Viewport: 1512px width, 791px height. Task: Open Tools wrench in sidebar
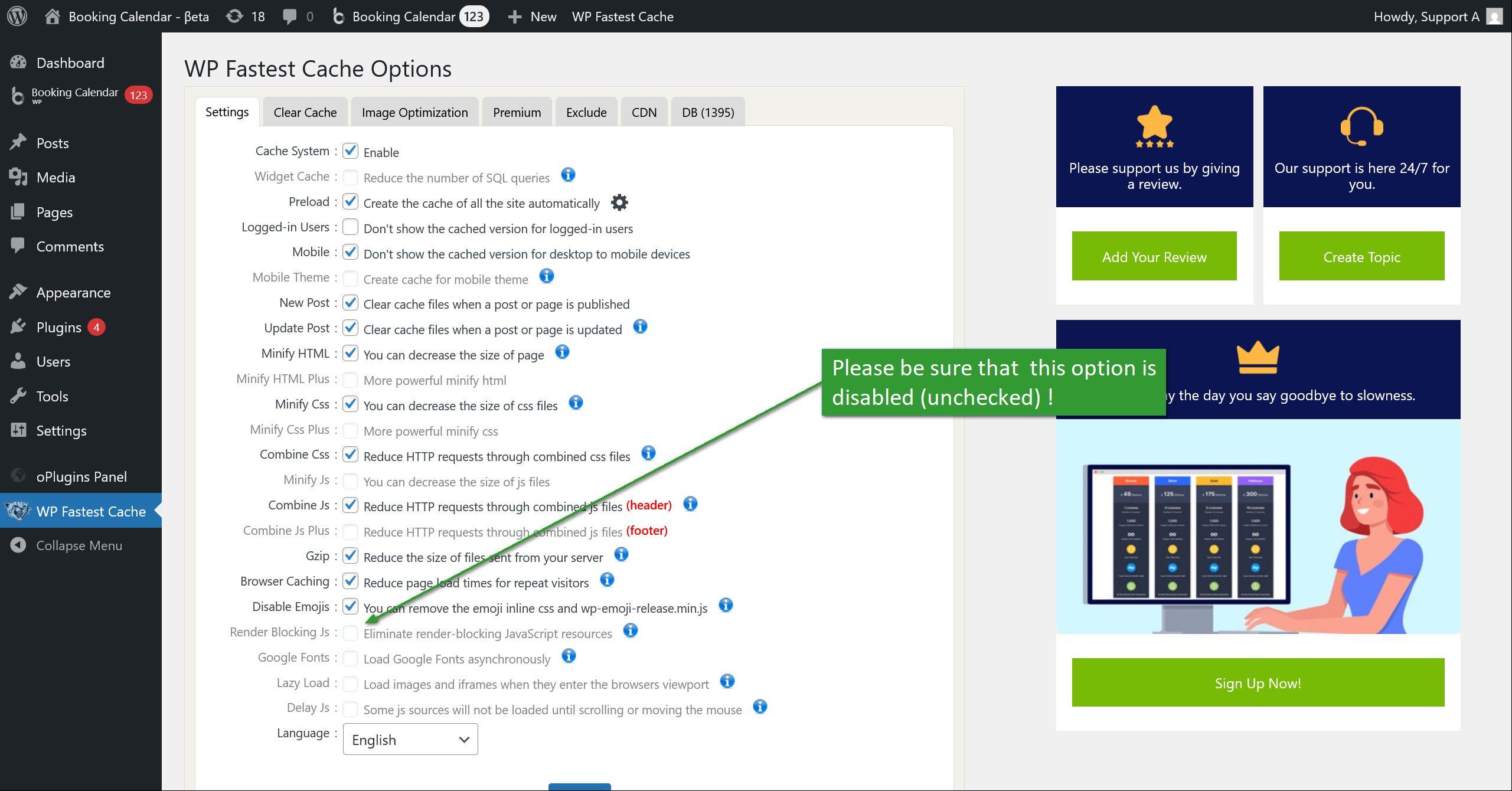click(x=18, y=395)
